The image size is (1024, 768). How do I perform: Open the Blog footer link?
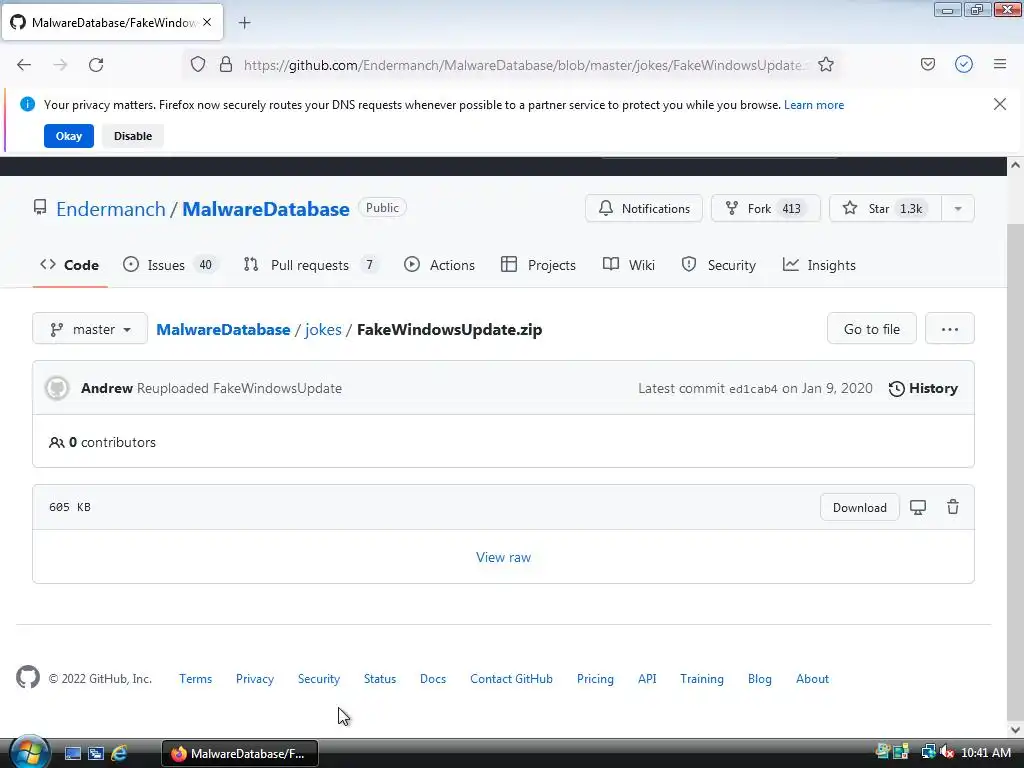click(760, 679)
